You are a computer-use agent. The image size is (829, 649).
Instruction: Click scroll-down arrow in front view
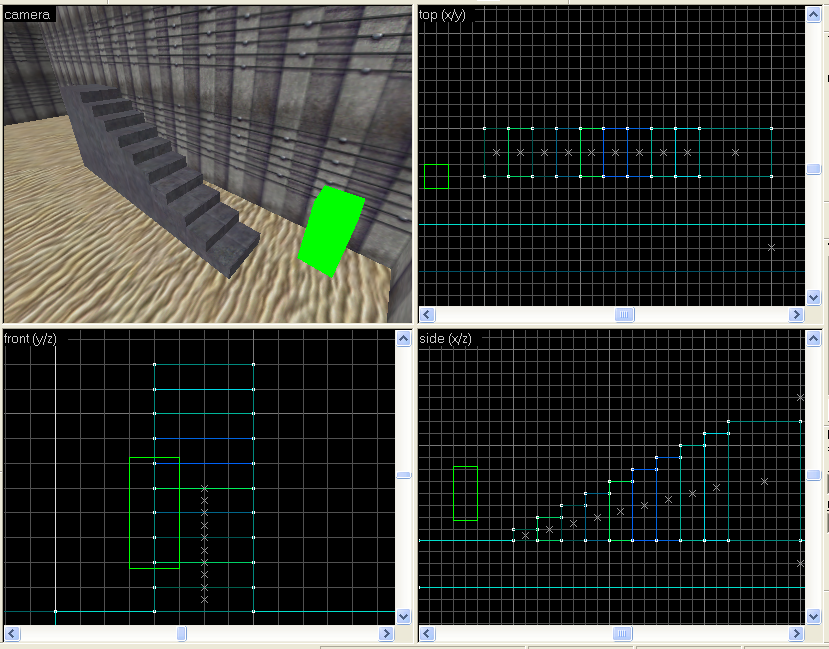403,616
